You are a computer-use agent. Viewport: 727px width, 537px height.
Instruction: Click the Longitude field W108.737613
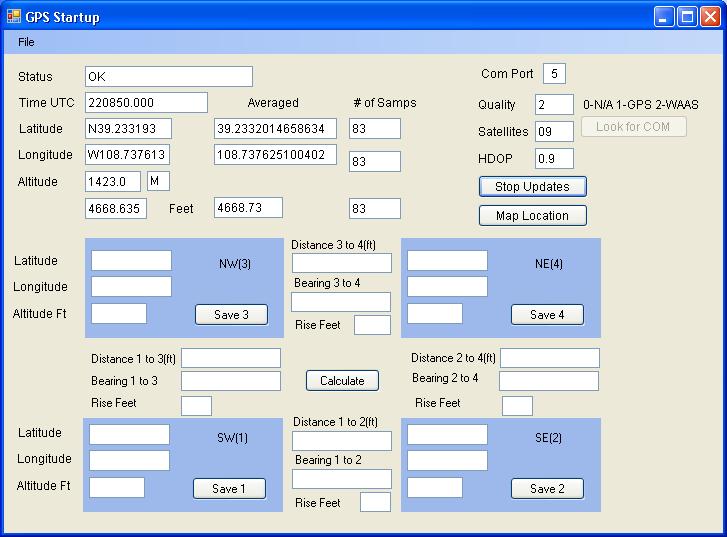coord(127,154)
